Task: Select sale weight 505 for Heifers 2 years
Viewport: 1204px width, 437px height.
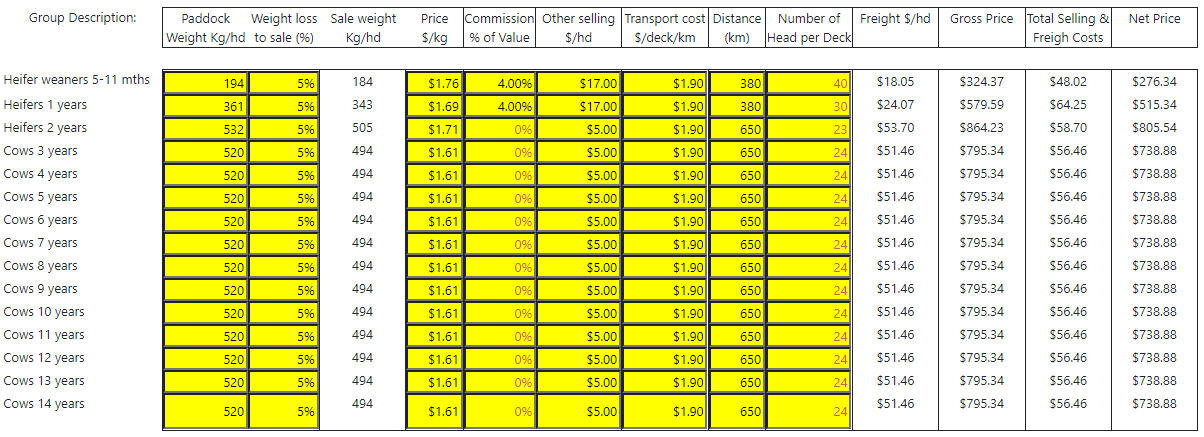Action: click(363, 127)
